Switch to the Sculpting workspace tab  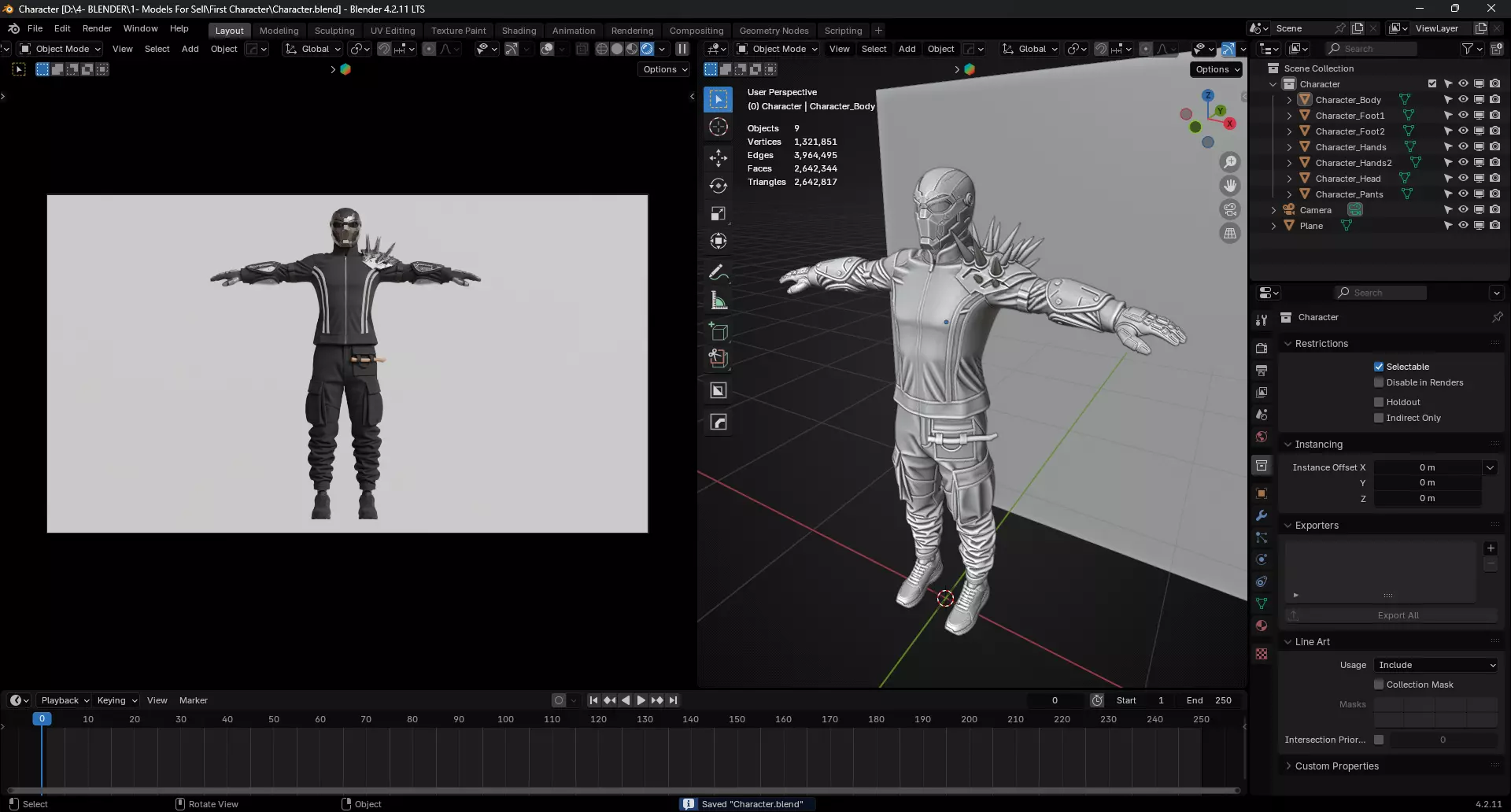pos(334,31)
